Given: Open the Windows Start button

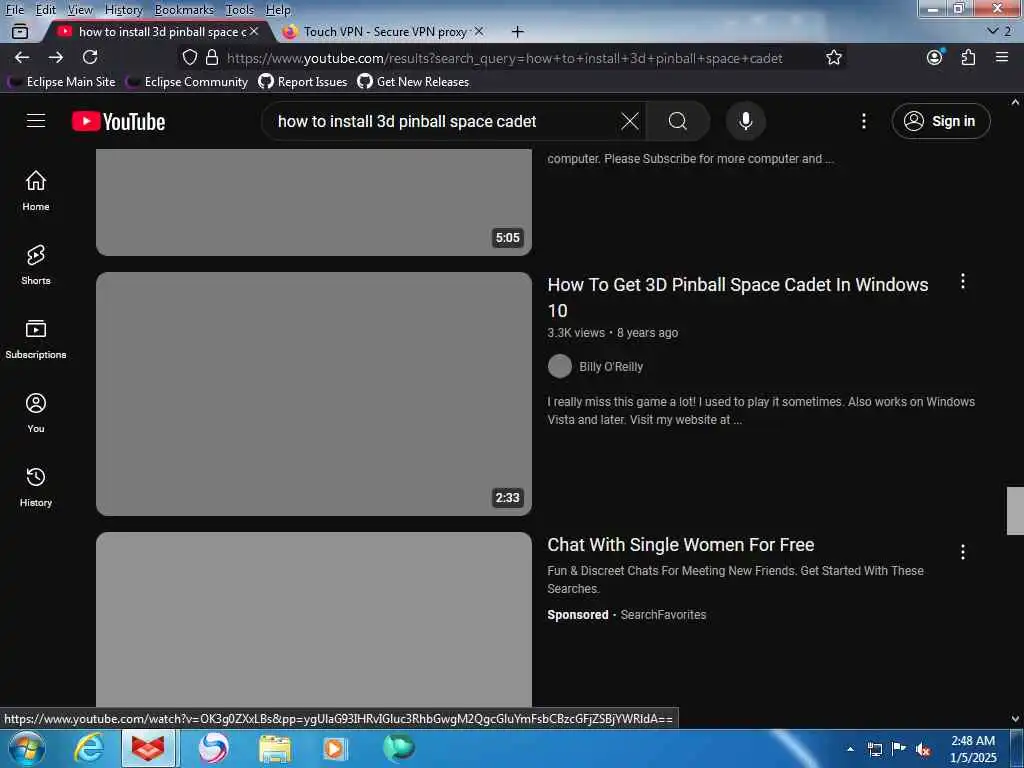Looking at the screenshot, I should pyautogui.click(x=26, y=748).
